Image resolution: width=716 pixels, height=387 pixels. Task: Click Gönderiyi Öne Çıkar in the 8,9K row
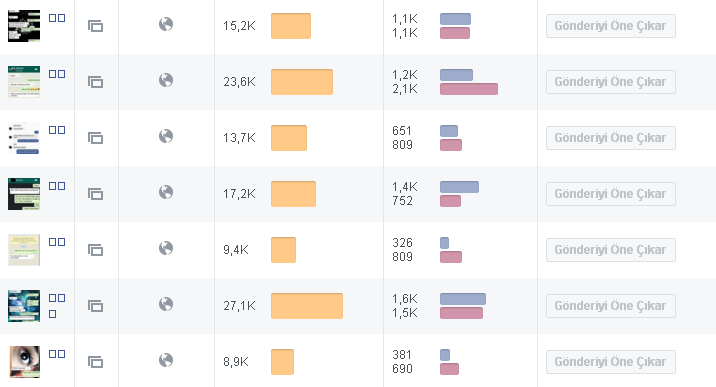(x=611, y=362)
